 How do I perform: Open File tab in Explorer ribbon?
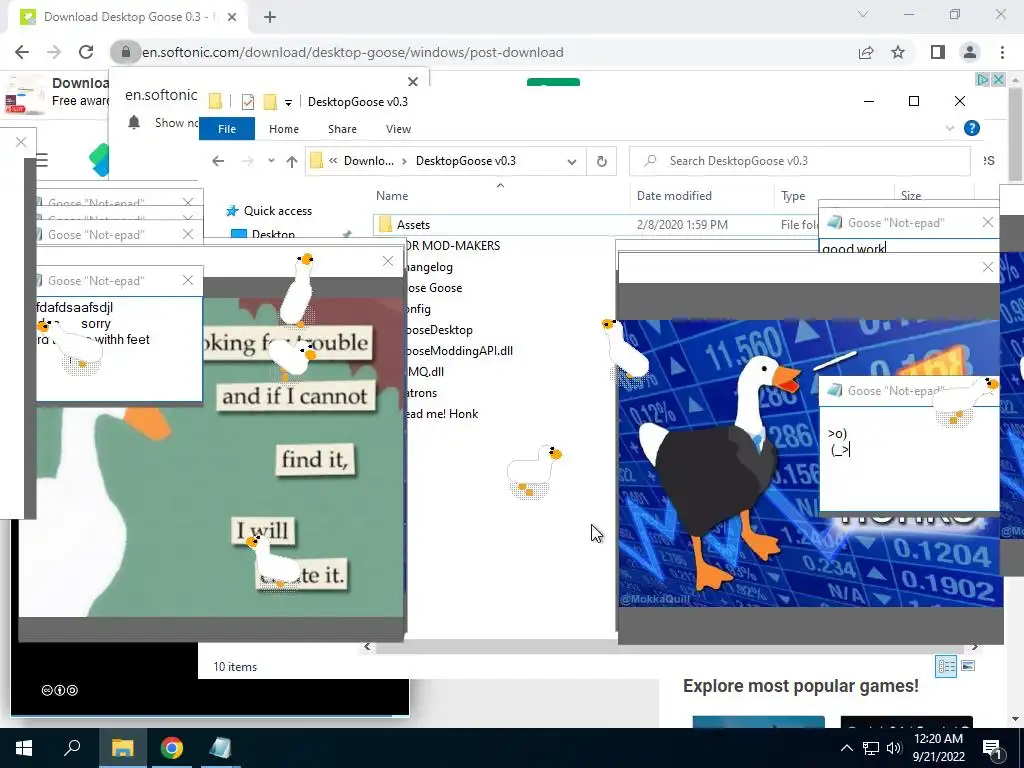coord(227,129)
